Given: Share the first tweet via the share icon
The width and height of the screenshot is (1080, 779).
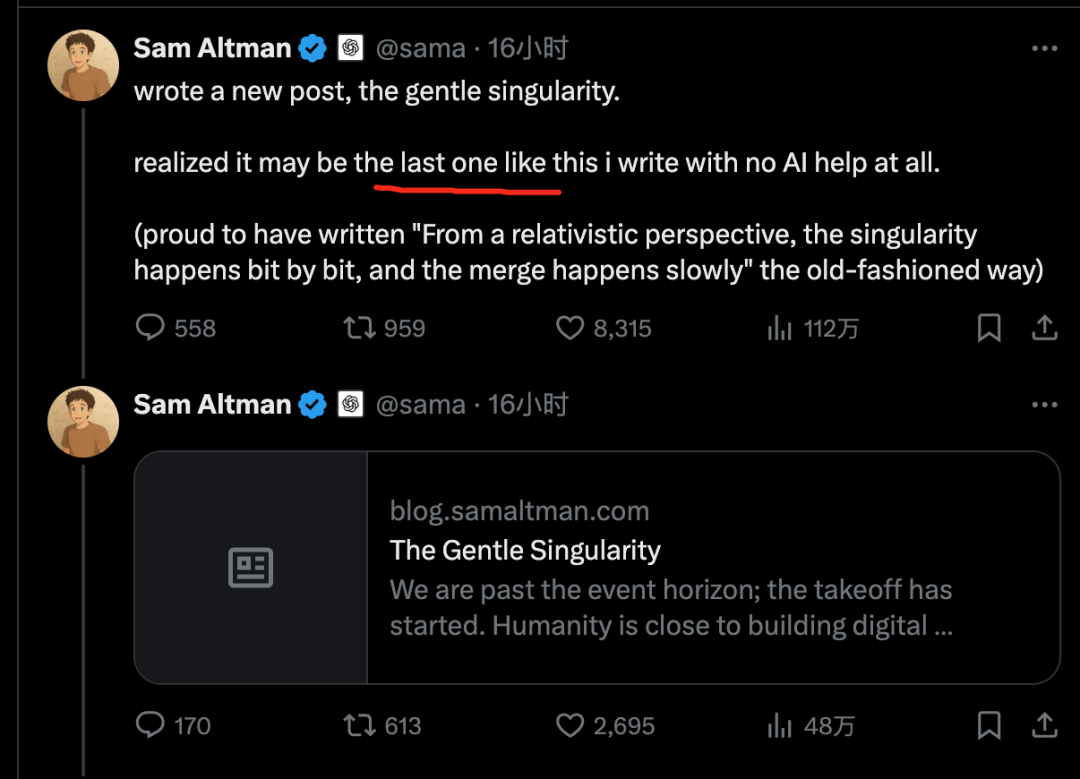Looking at the screenshot, I should coord(1044,328).
